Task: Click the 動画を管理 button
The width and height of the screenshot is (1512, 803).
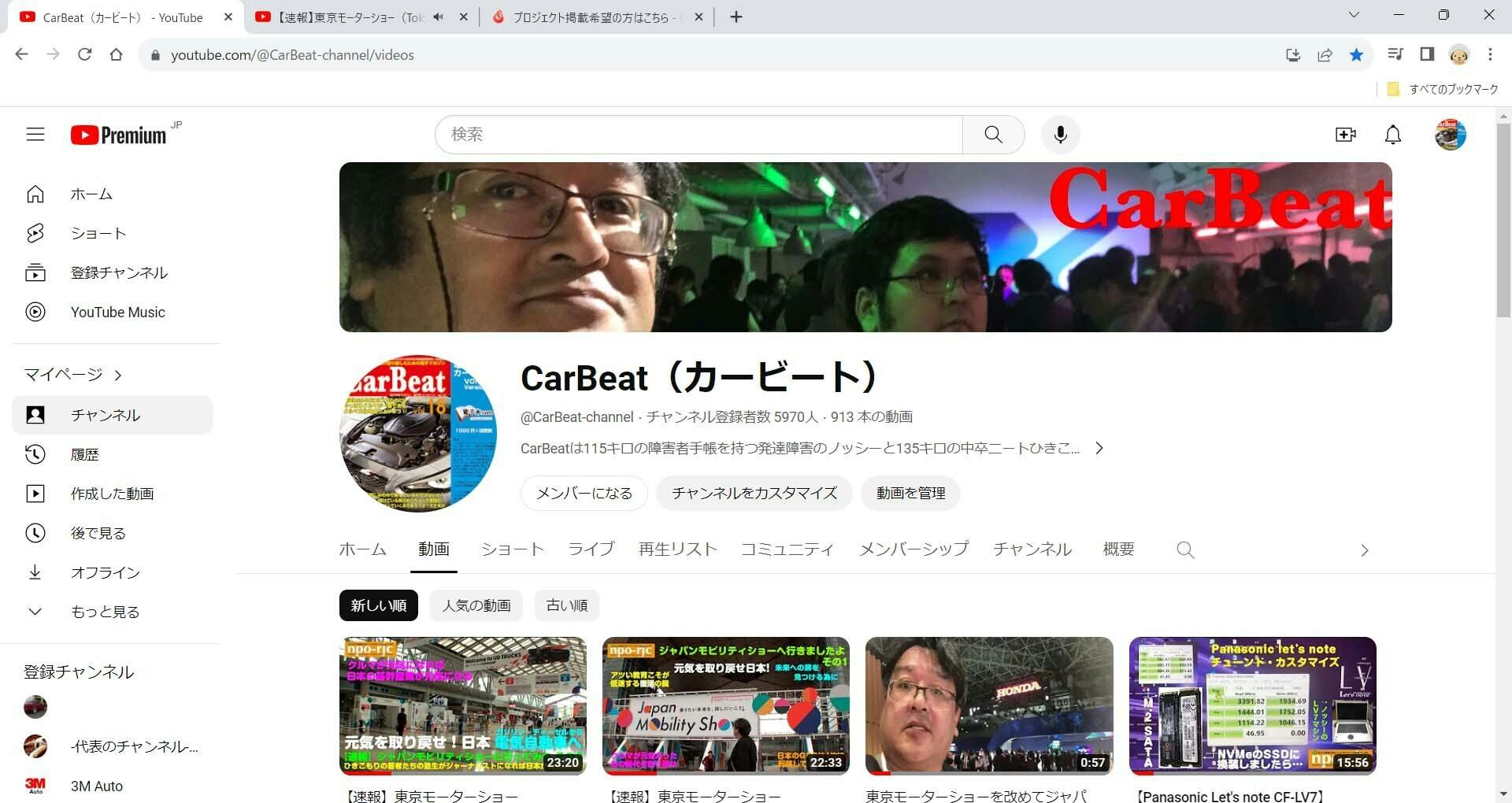Action: [x=910, y=493]
